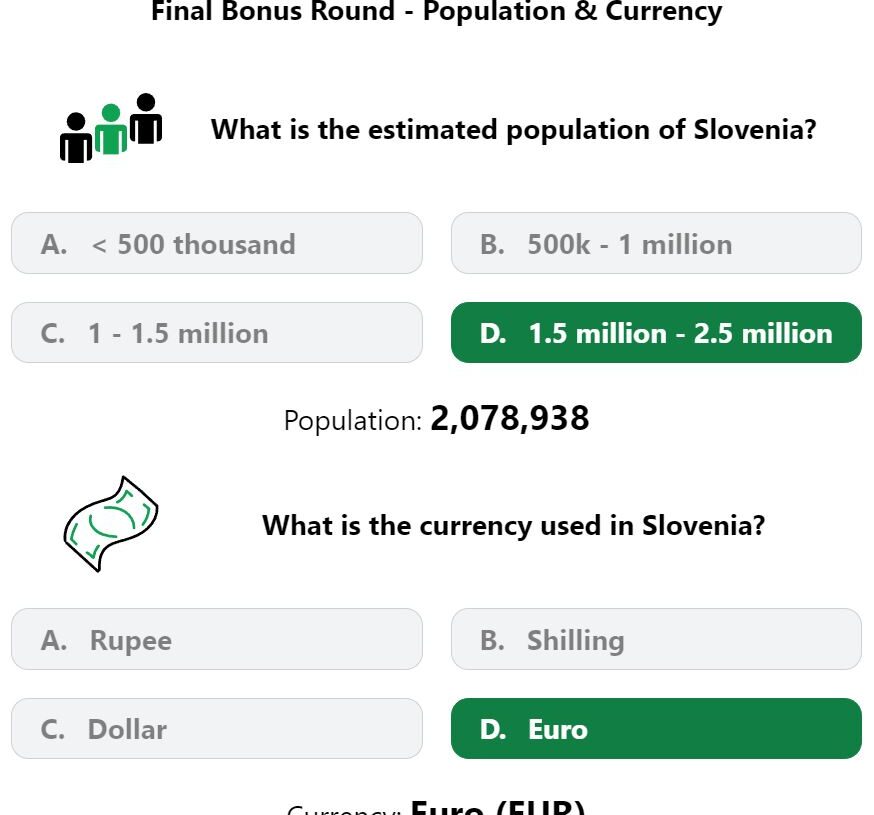The image size is (874, 815).
Task: Click the currency used in Slovenia question
Action: click(x=513, y=526)
